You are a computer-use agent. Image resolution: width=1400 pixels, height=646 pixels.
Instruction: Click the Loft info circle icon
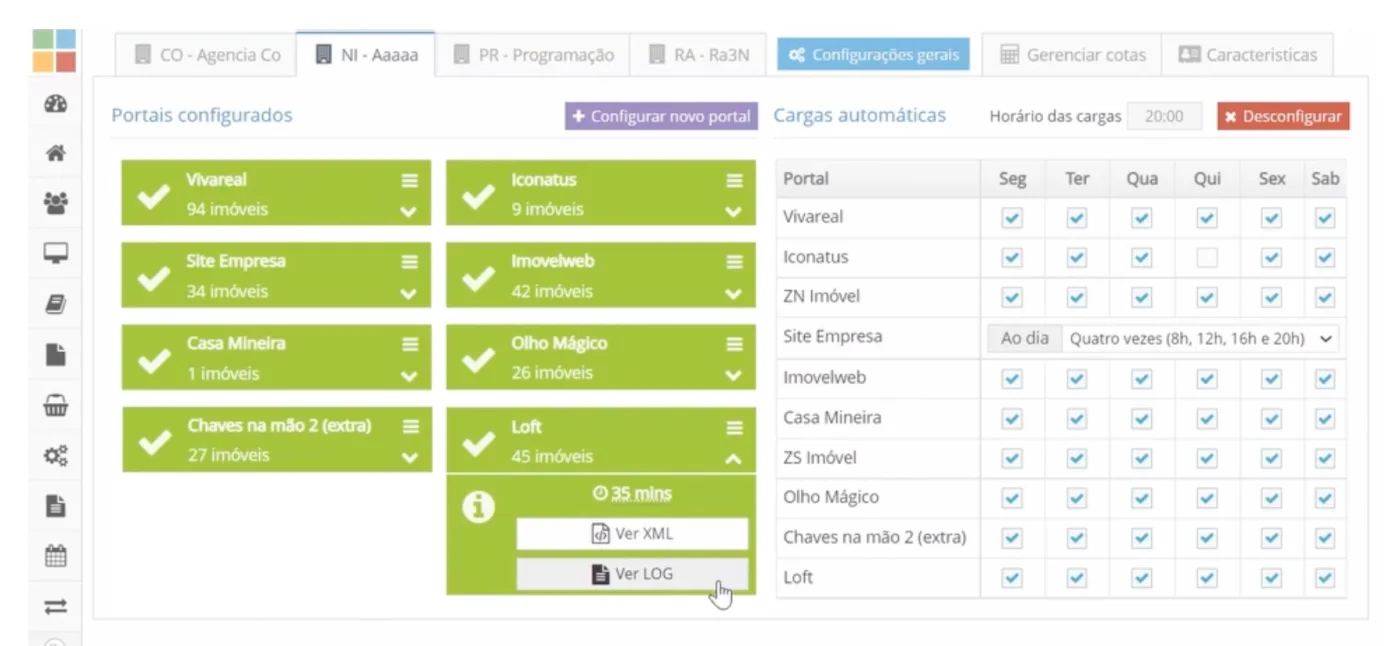pyautogui.click(x=479, y=507)
